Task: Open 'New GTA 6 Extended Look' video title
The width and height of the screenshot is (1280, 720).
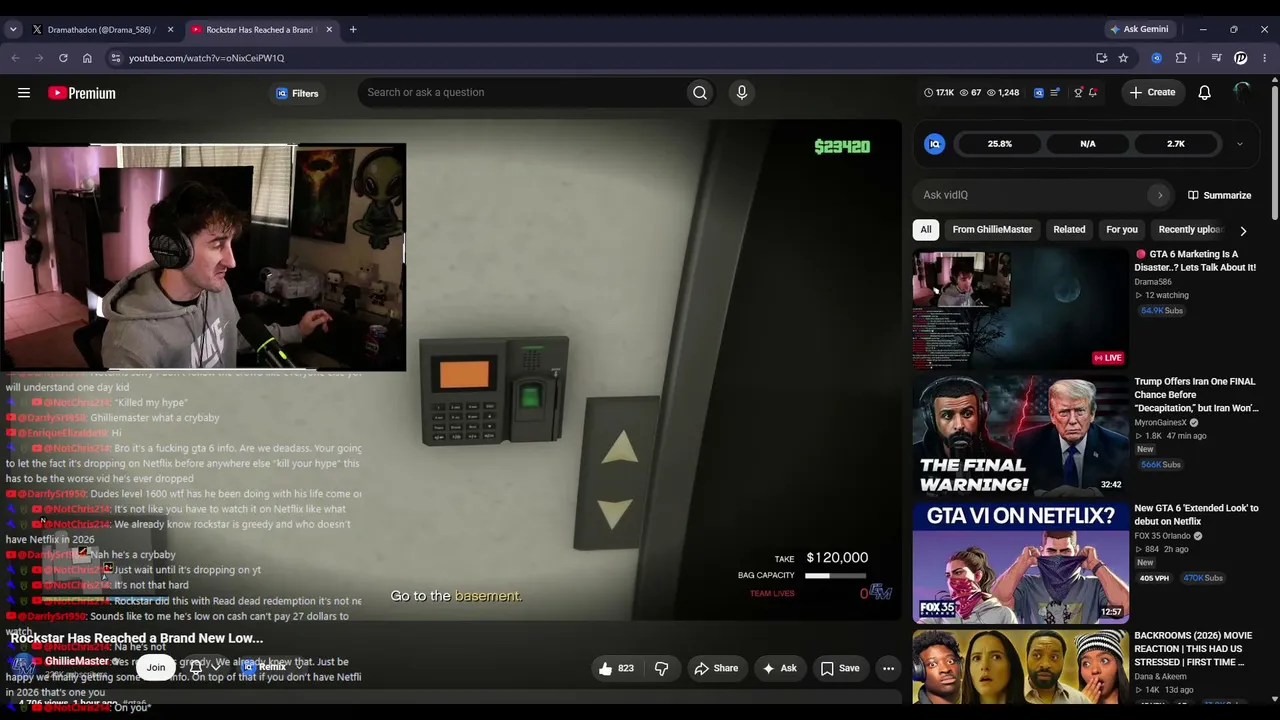Action: pyautogui.click(x=1196, y=515)
